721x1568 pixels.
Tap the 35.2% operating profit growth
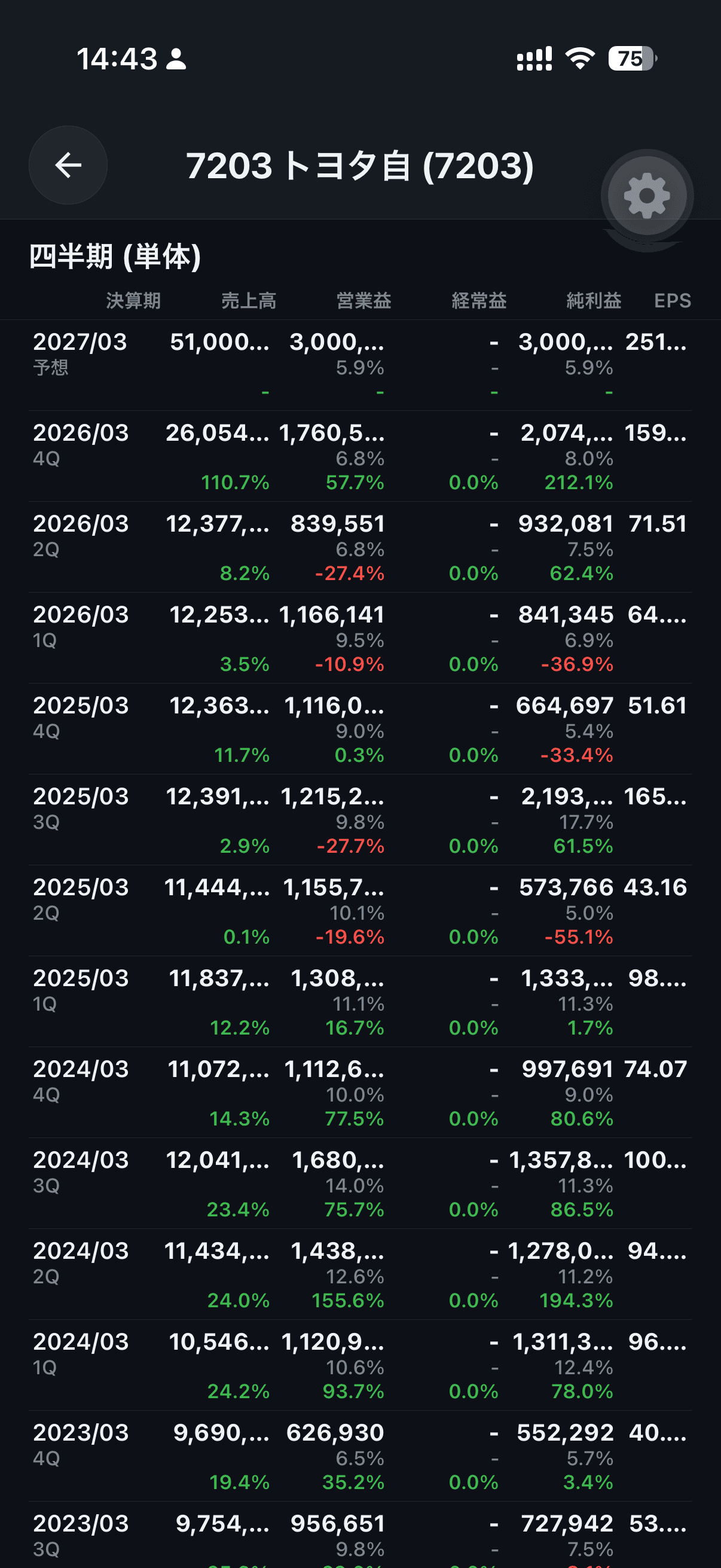point(353,1482)
